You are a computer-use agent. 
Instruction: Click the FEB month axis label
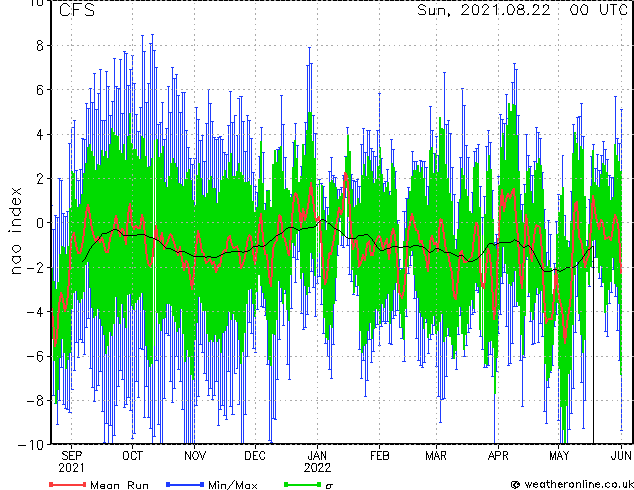(380, 456)
